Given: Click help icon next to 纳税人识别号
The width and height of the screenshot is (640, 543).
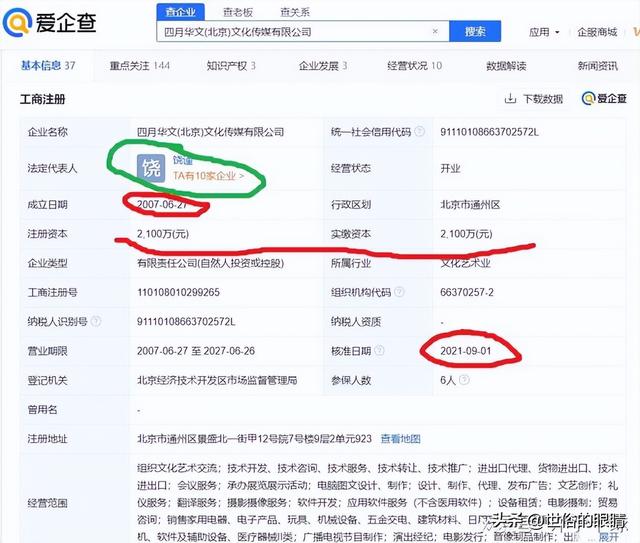Looking at the screenshot, I should tap(96, 321).
